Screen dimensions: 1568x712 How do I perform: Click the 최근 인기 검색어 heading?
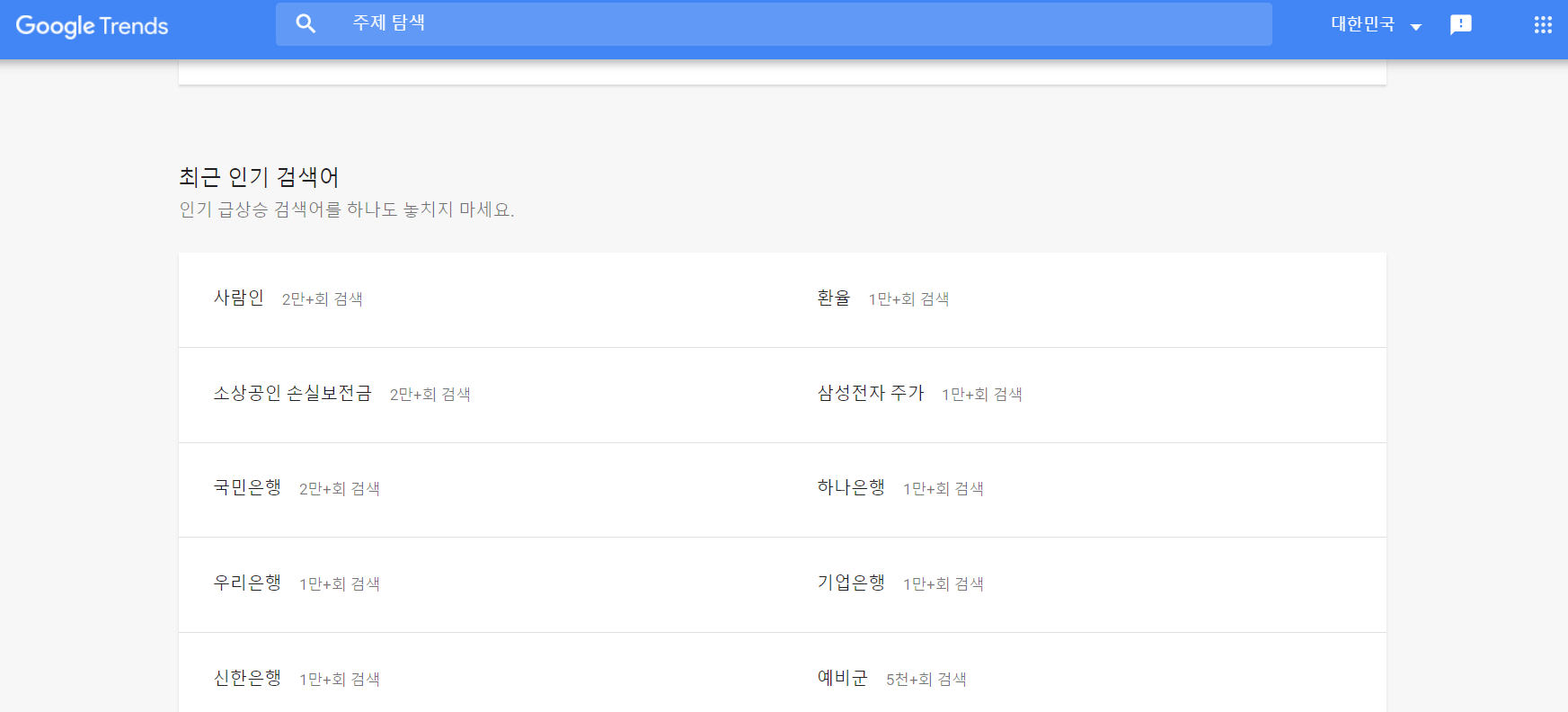(x=259, y=177)
